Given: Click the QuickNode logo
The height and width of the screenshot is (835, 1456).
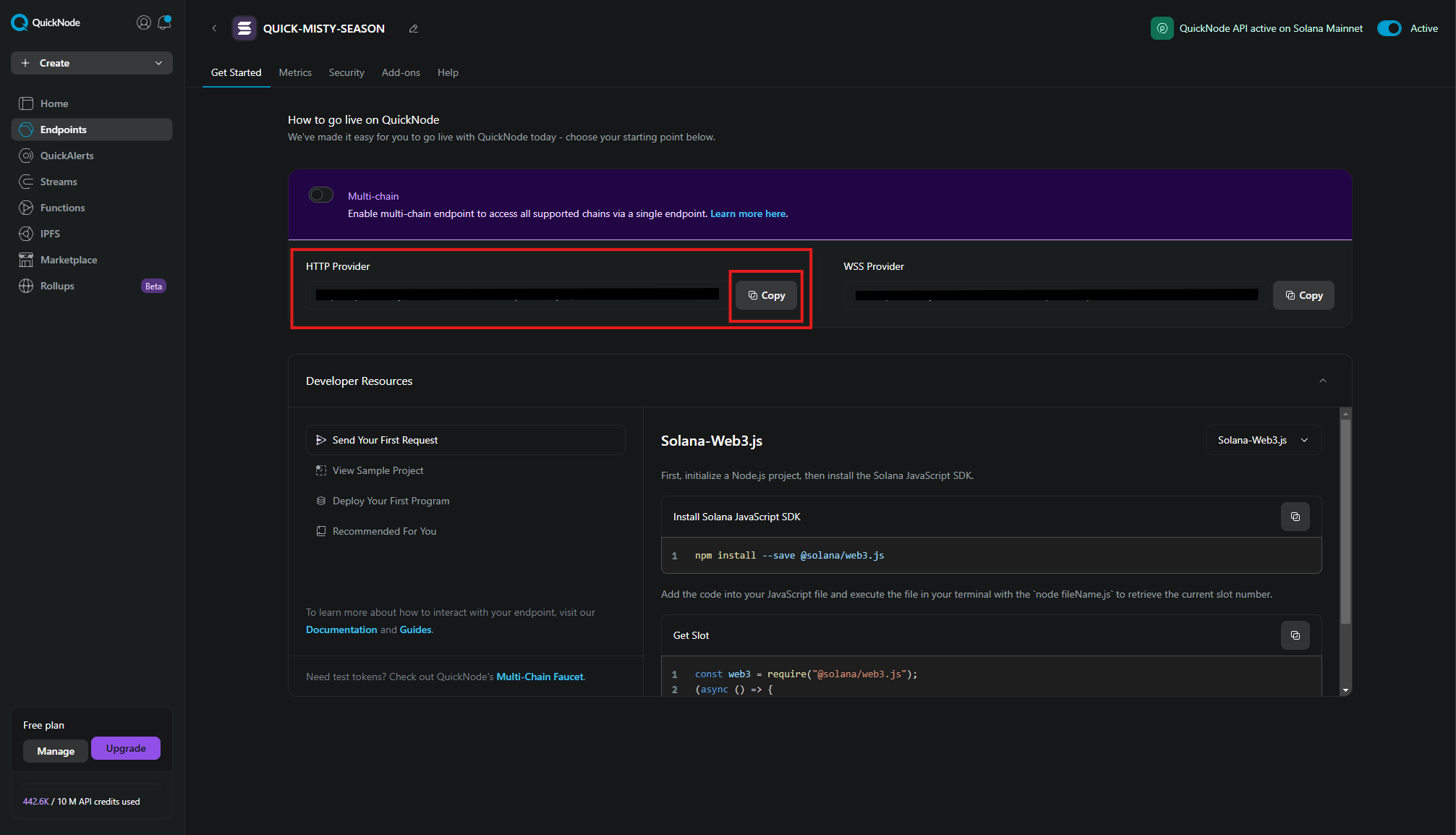Looking at the screenshot, I should 46,22.
